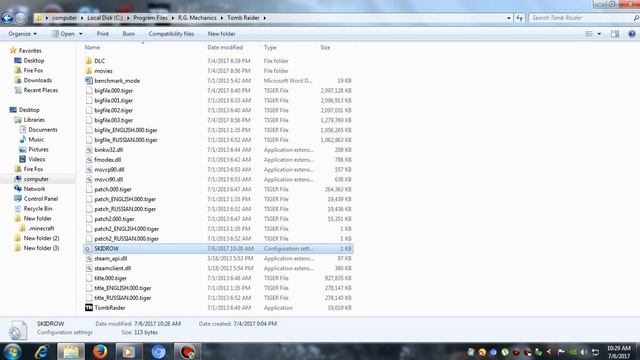640x360 pixels.
Task: Sort by the Name column header
Action: 92,47
